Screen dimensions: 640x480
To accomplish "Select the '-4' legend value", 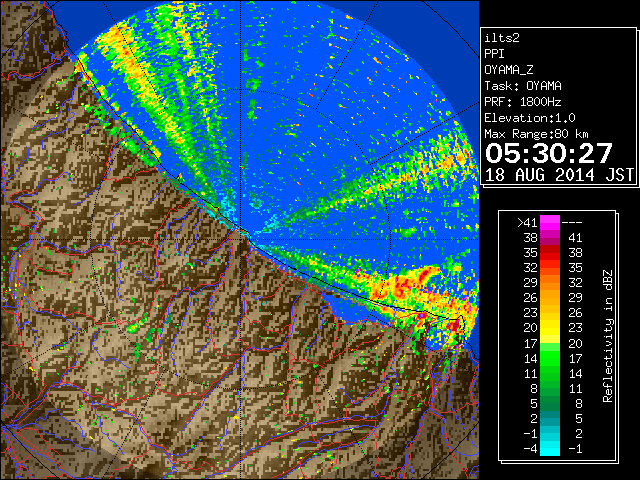I will [x=530, y=449].
